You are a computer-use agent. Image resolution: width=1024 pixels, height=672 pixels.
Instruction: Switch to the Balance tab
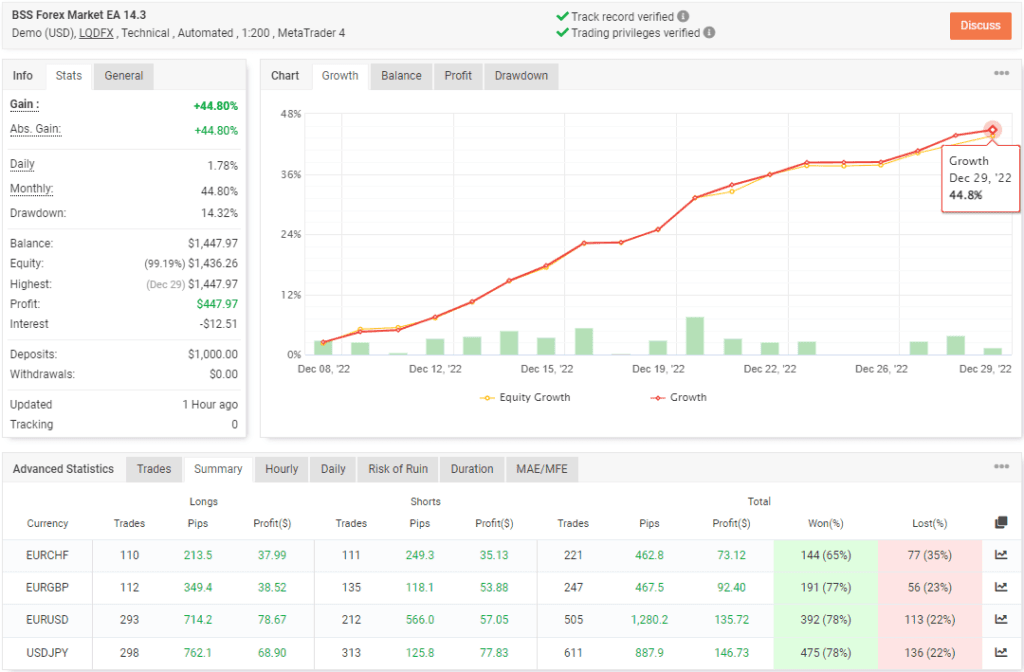pos(400,76)
